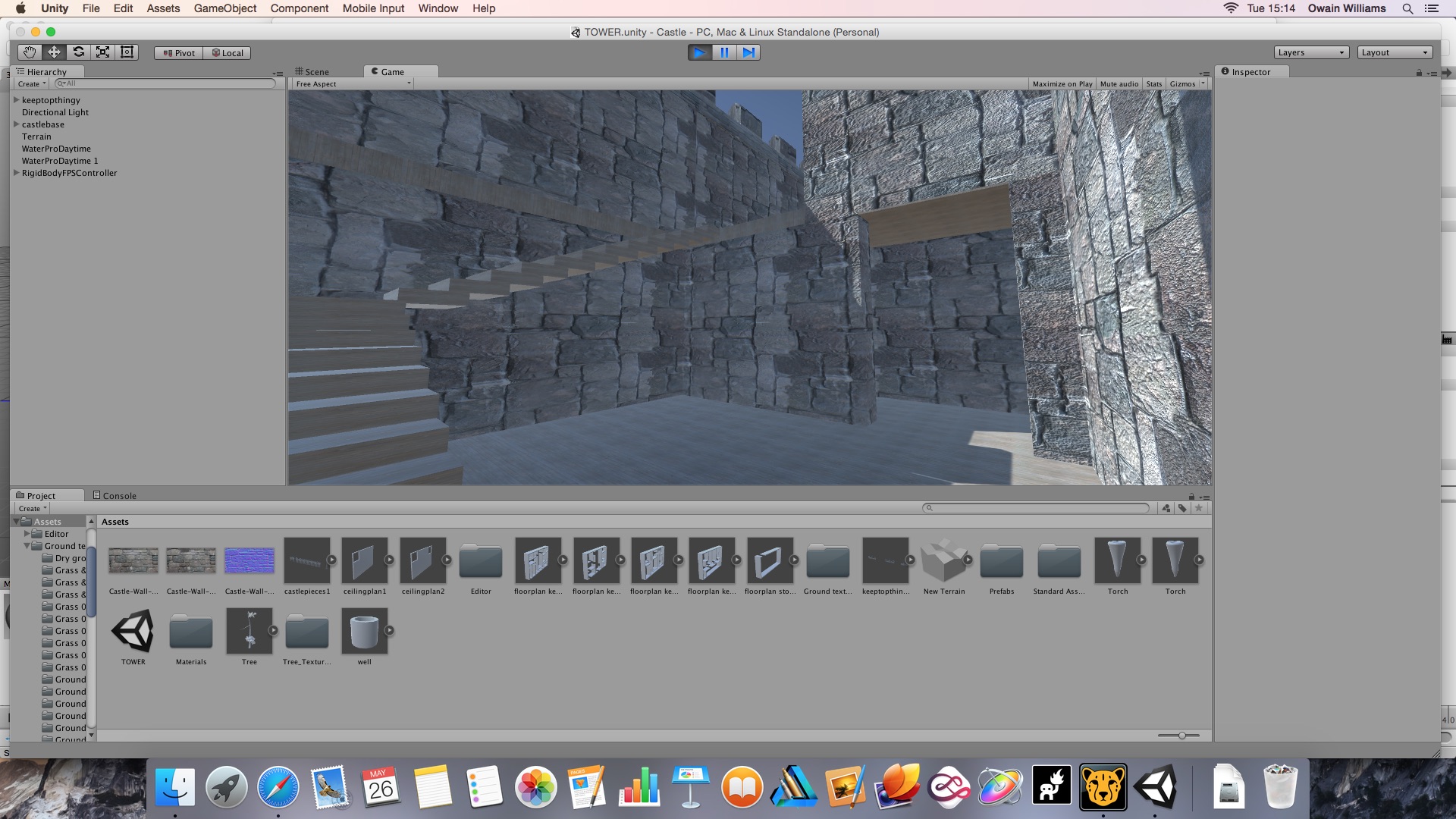Toggle the Pivot handle position button

(x=179, y=53)
